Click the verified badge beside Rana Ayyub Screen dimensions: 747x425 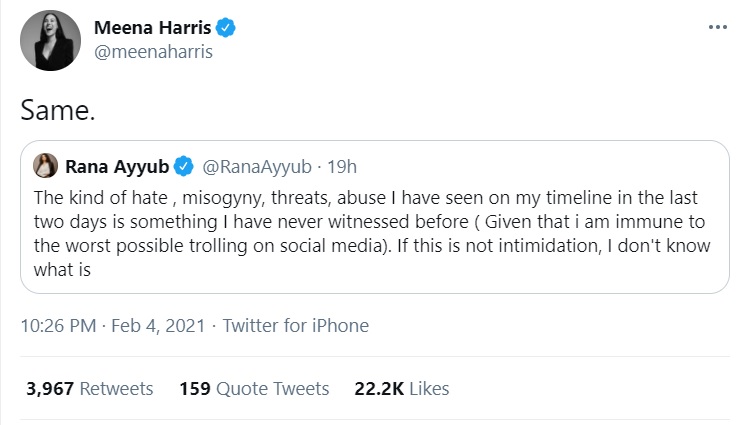click(185, 165)
